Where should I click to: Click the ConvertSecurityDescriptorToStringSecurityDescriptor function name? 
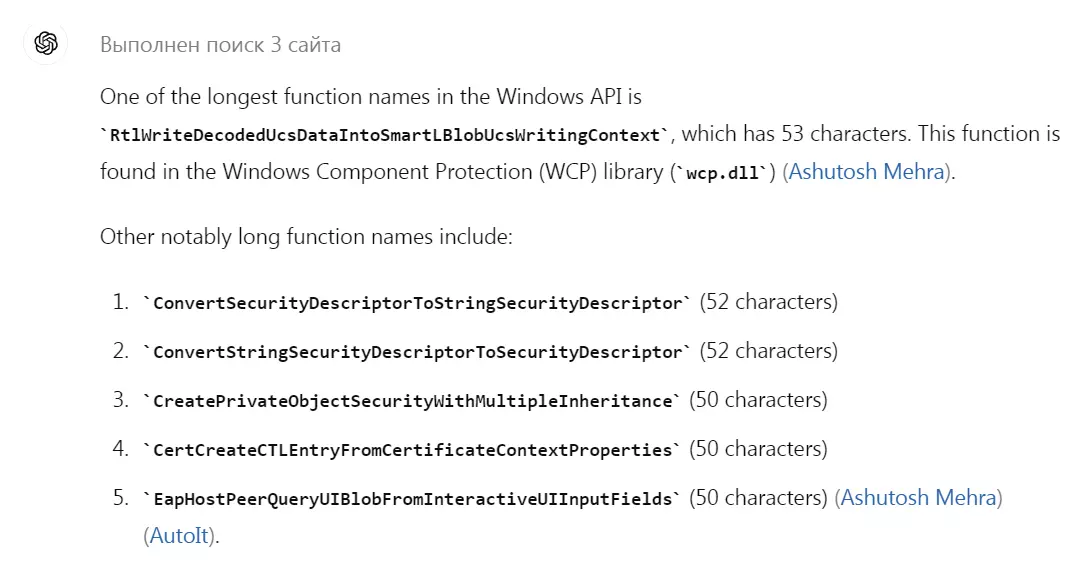[417, 303]
